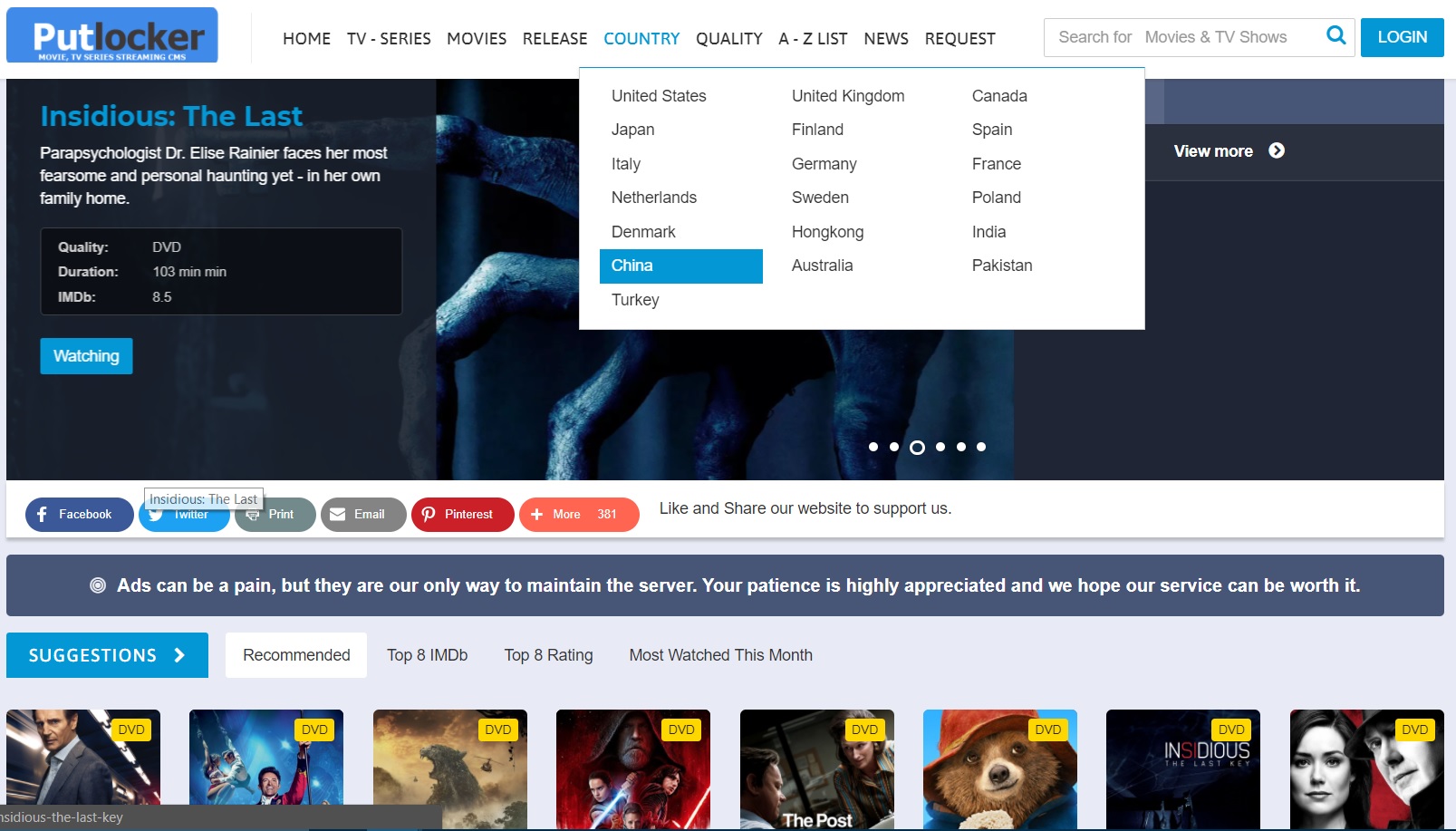Choose United States from country list
The image size is (1456, 831).
pyautogui.click(x=659, y=96)
